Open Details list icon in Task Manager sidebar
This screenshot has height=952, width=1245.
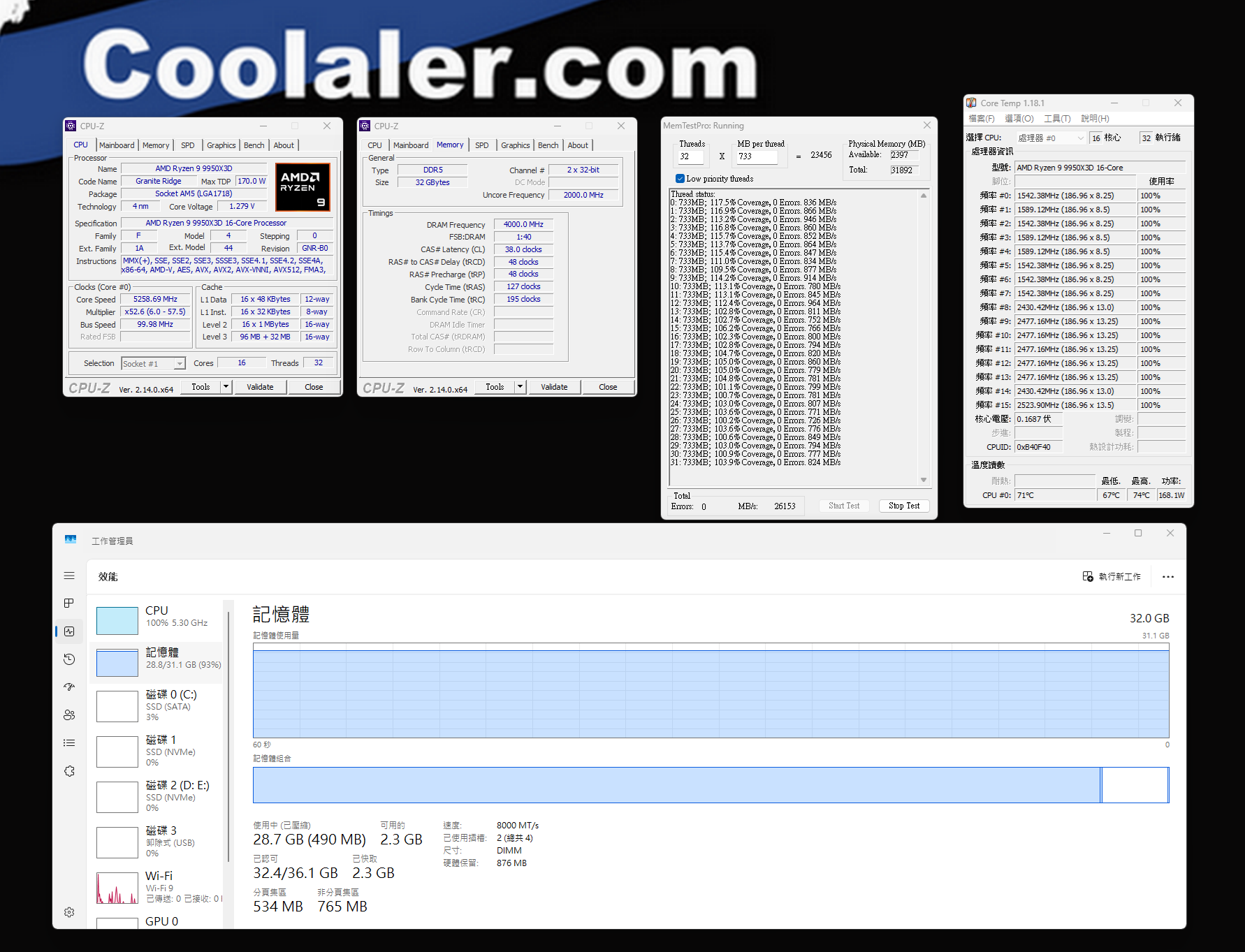pyautogui.click(x=69, y=743)
